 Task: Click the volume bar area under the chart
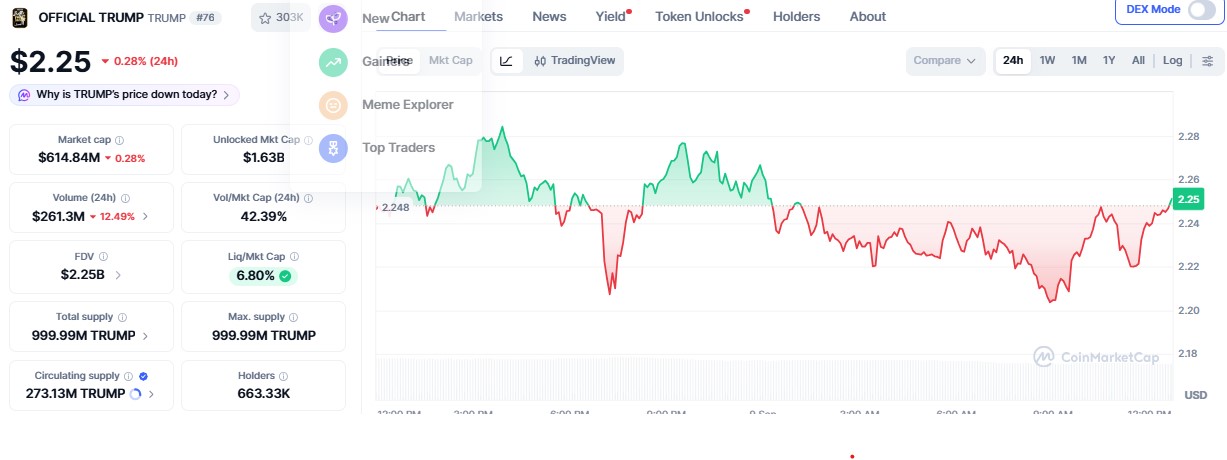(x=772, y=380)
